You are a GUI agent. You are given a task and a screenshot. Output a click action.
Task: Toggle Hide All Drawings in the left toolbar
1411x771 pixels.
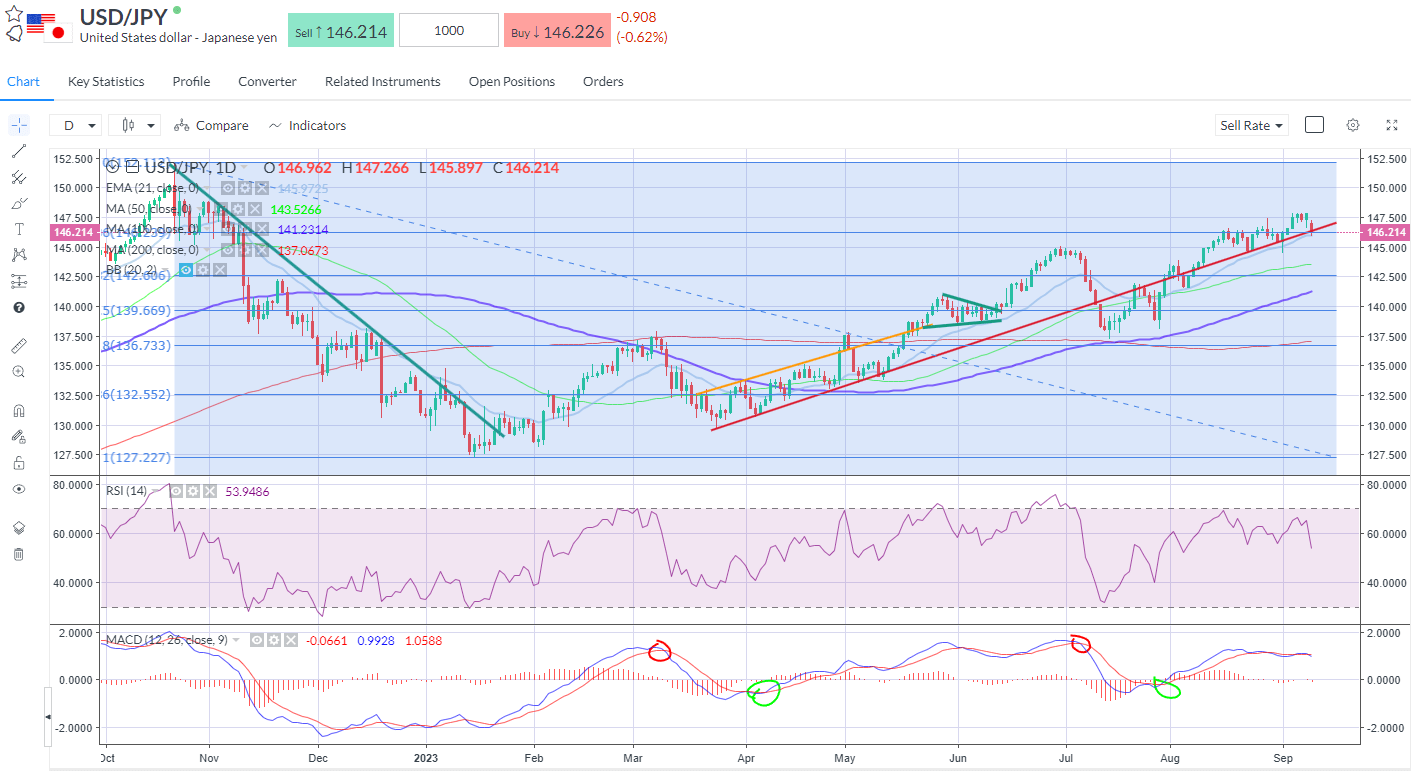[x=18, y=489]
